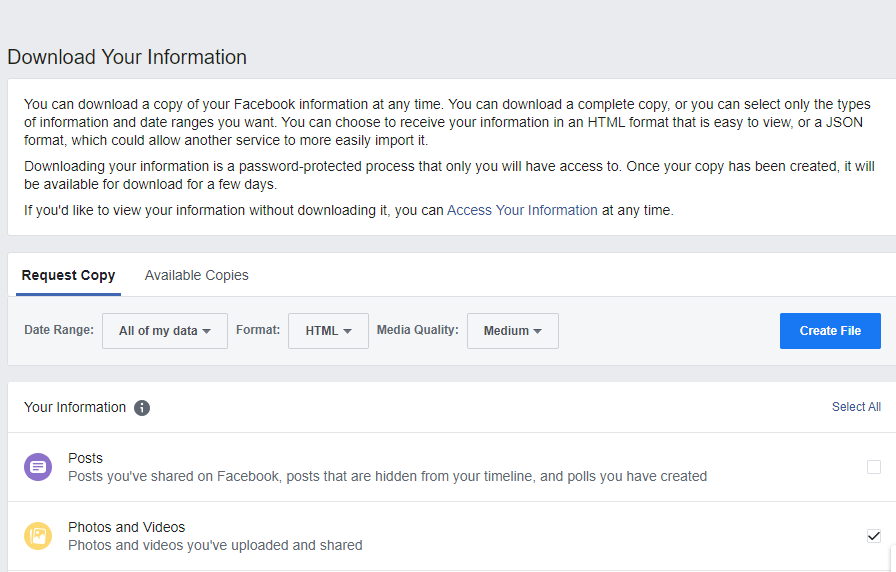
Task: Click the Posts row title
Action: (x=85, y=458)
